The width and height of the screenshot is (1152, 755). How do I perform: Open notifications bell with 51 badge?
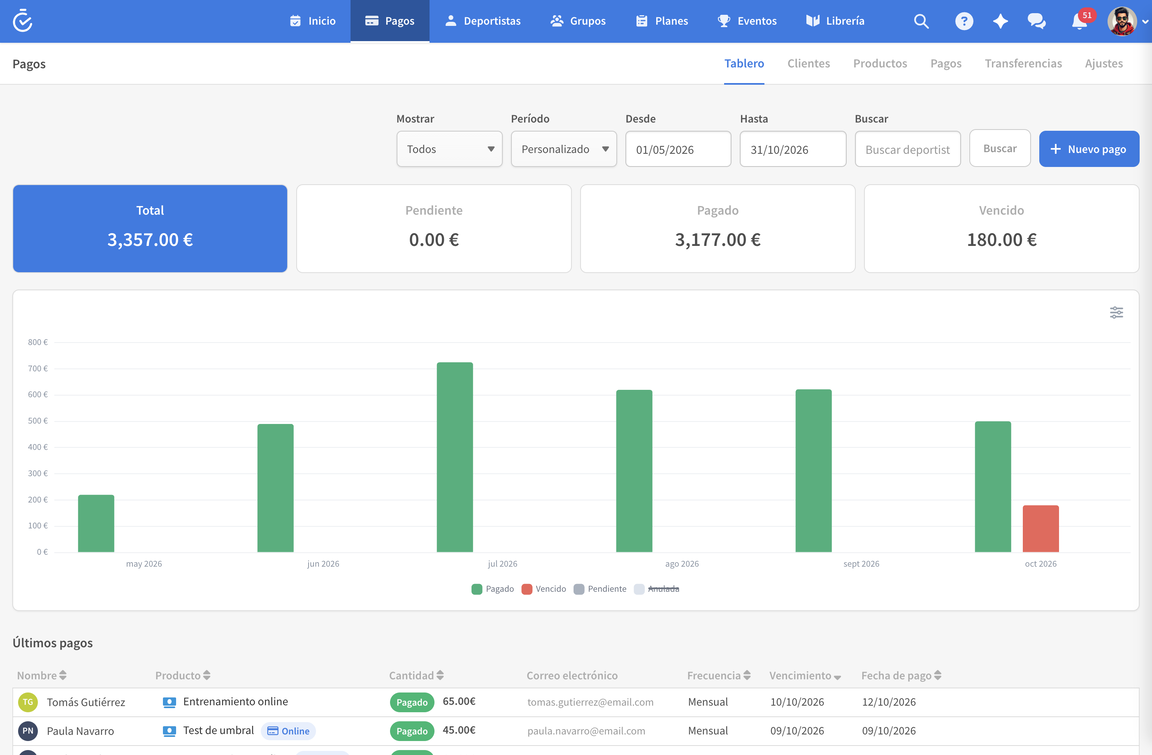coord(1081,20)
